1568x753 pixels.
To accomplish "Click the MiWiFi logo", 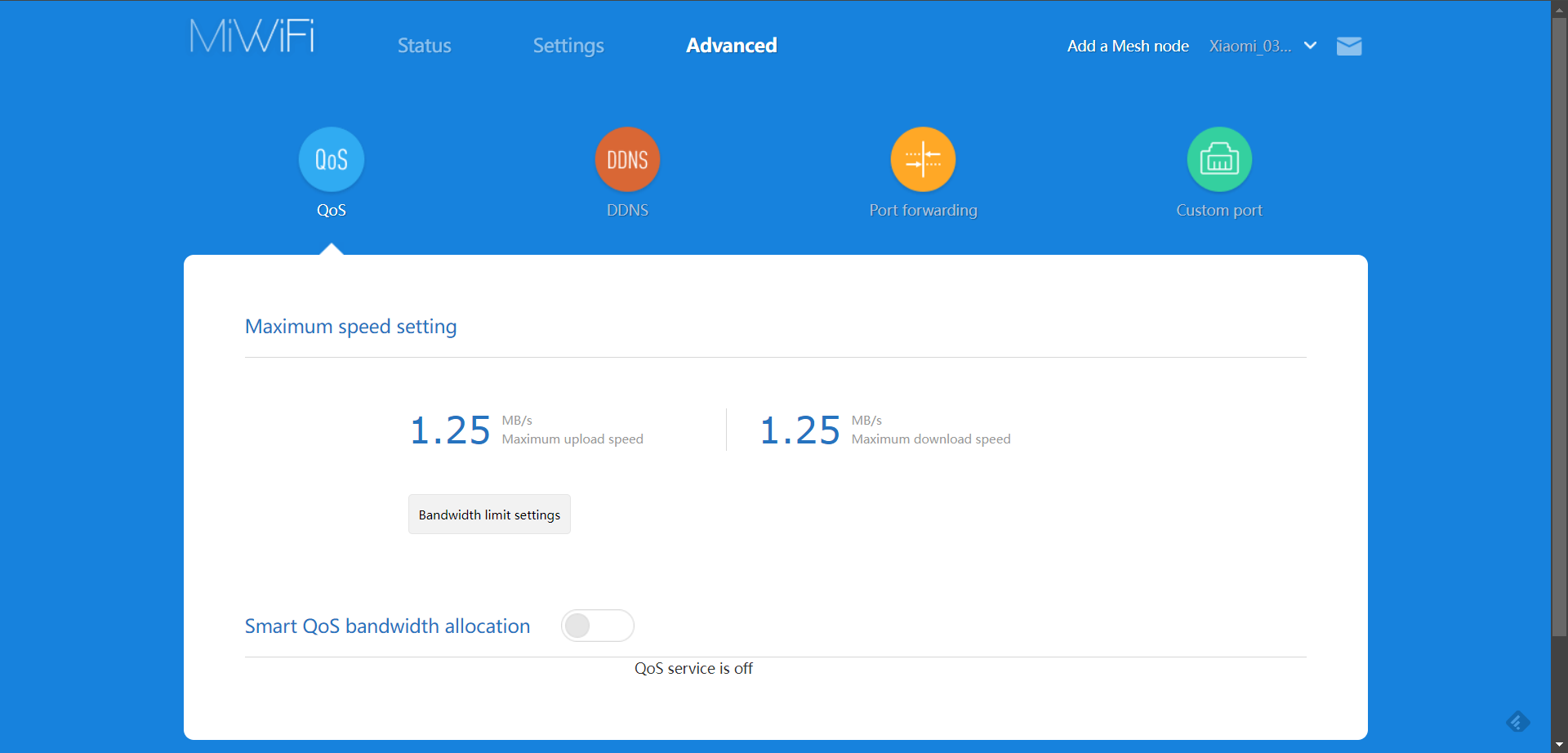I will click(252, 37).
